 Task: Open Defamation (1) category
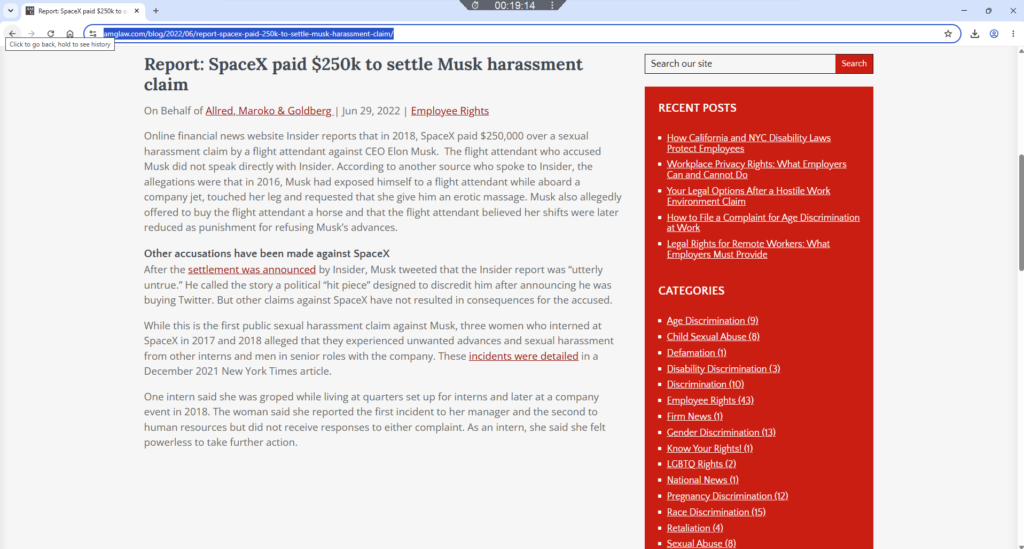[696, 353]
